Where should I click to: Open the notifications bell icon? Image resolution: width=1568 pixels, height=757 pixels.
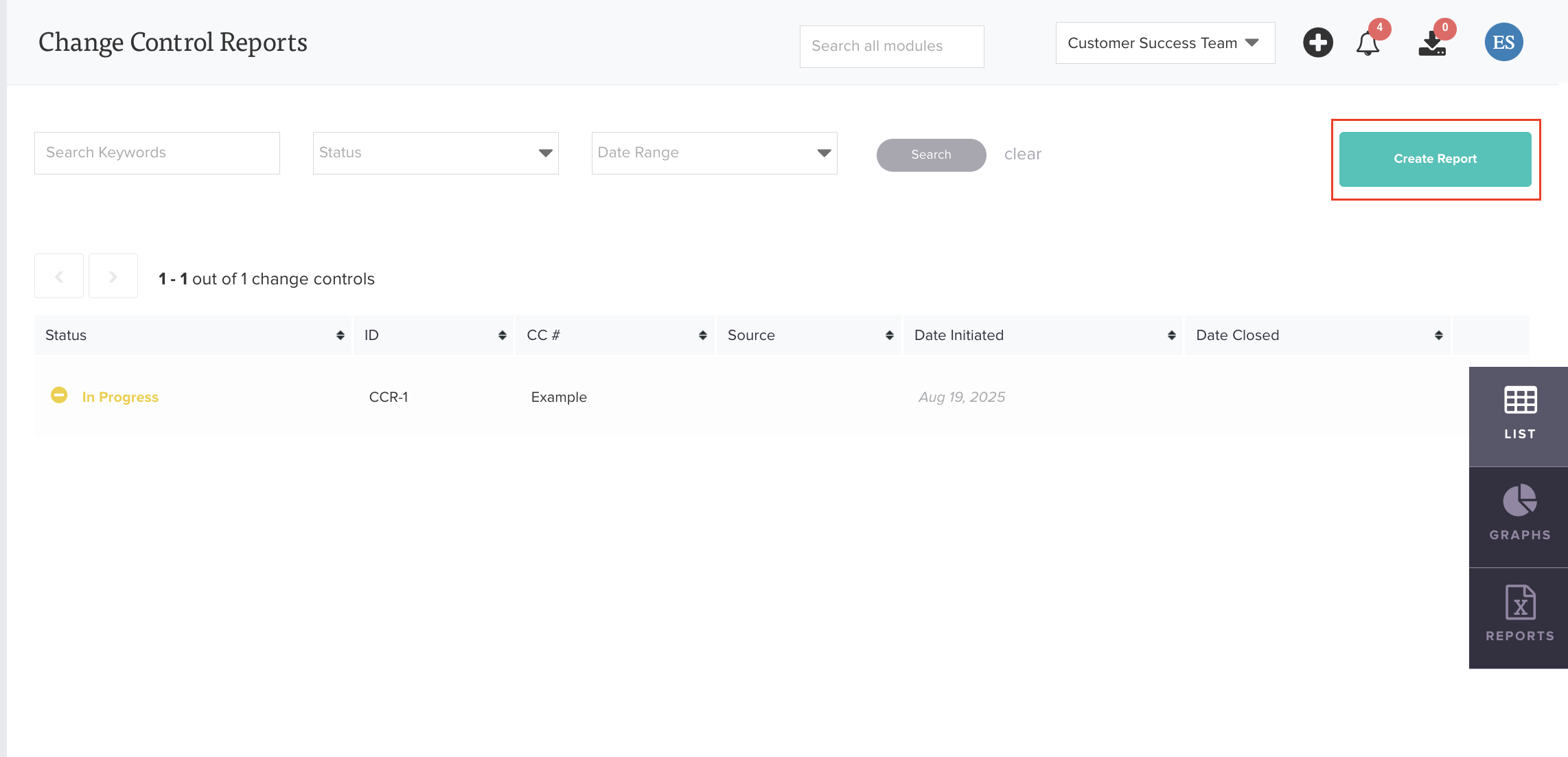point(1368,44)
